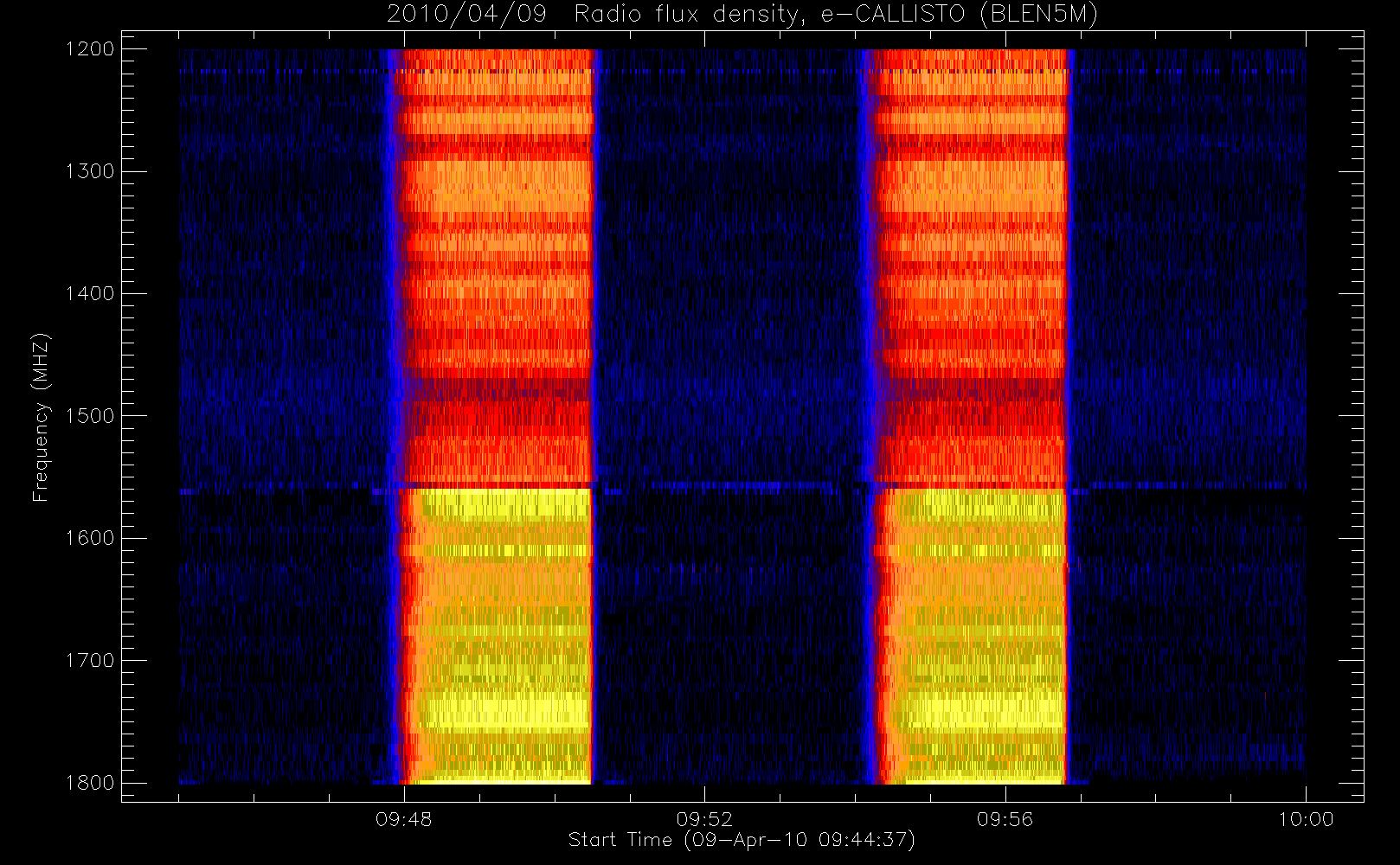Select the 1700 frequency tick label
The image size is (1400, 865).
coord(90,661)
